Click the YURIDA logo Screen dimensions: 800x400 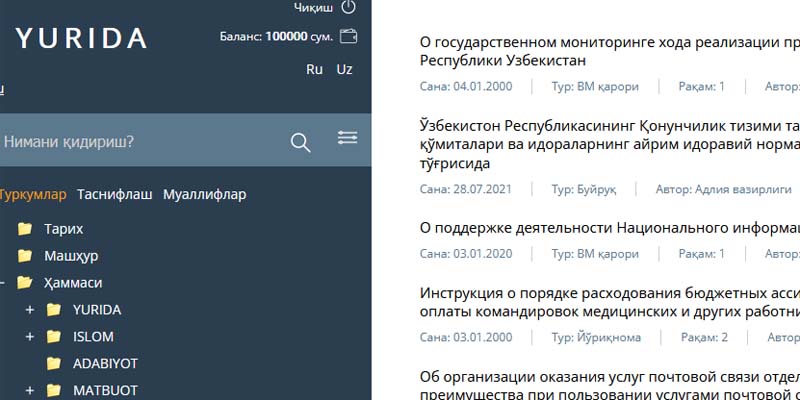pos(81,38)
